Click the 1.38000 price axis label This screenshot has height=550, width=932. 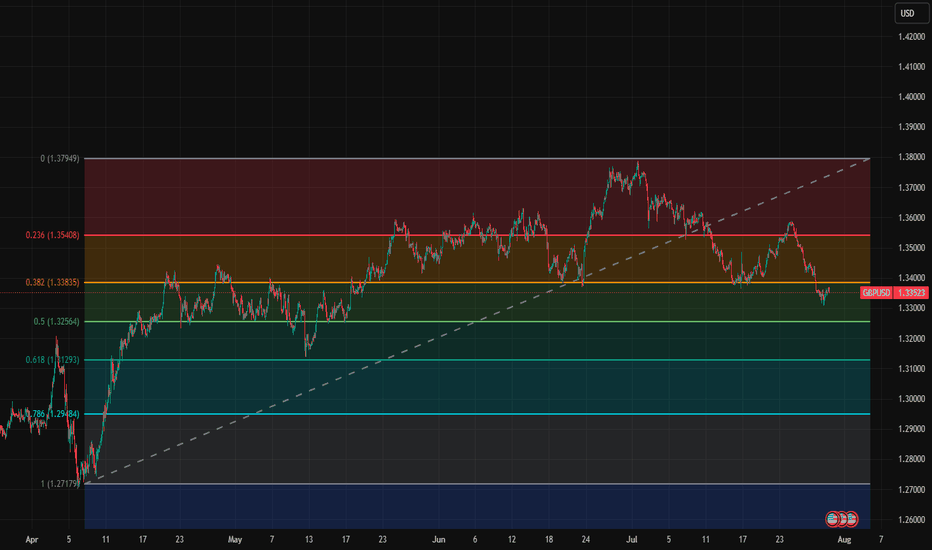pos(912,158)
